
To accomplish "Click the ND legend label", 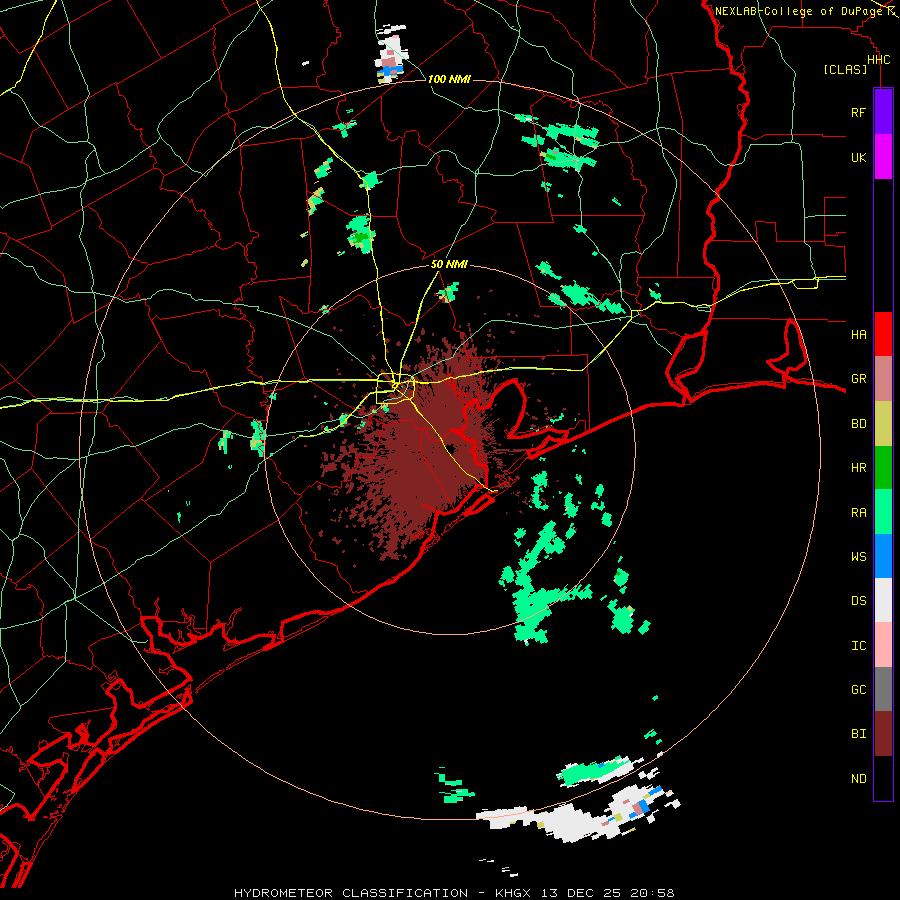I will [858, 779].
